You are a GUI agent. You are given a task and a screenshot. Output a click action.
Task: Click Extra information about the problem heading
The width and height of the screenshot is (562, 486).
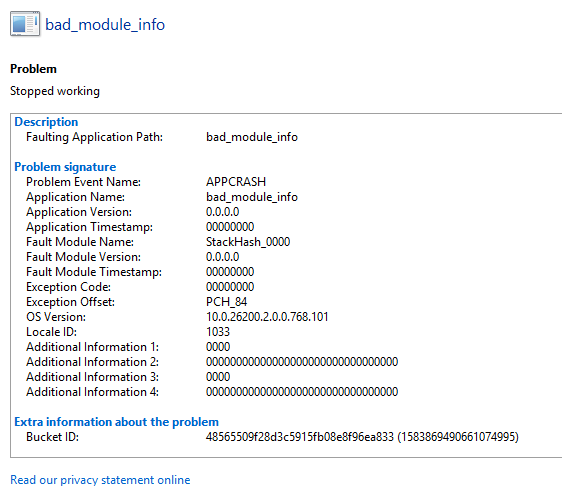pos(116,422)
